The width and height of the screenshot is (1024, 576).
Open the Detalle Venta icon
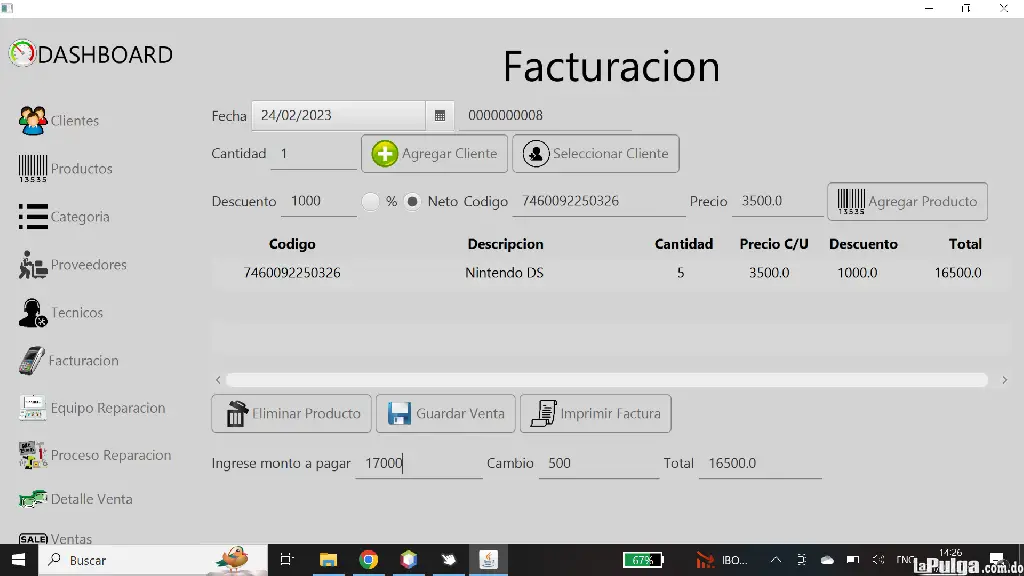33,500
